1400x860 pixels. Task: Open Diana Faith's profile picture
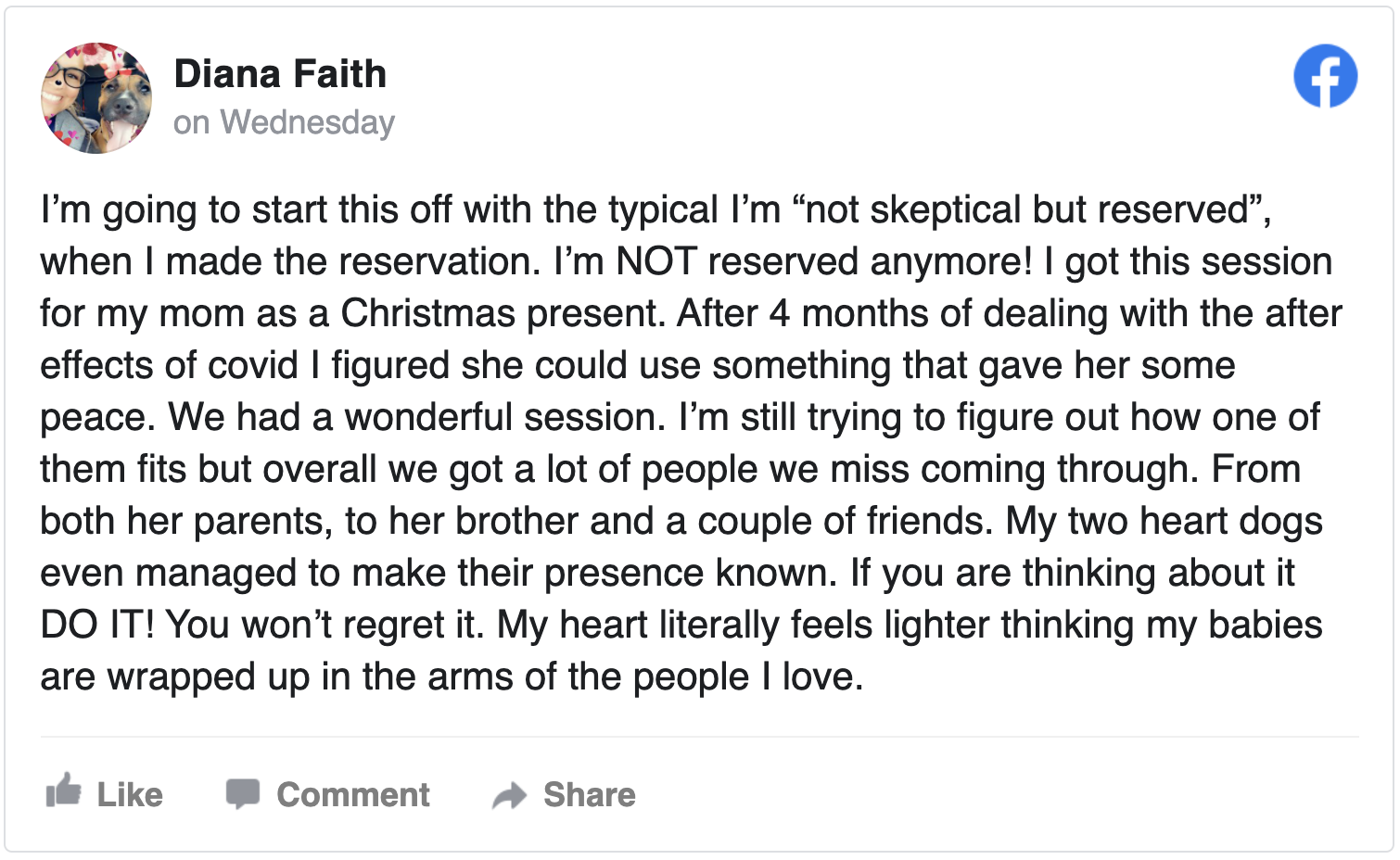(x=96, y=97)
